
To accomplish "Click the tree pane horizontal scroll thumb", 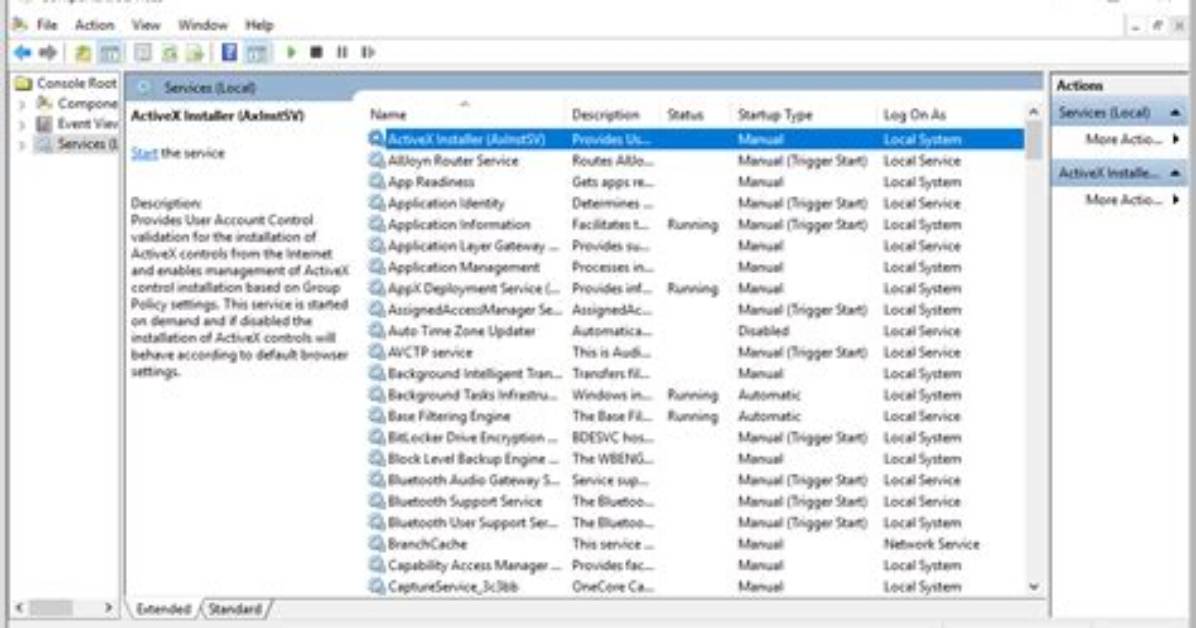I will (51, 608).
